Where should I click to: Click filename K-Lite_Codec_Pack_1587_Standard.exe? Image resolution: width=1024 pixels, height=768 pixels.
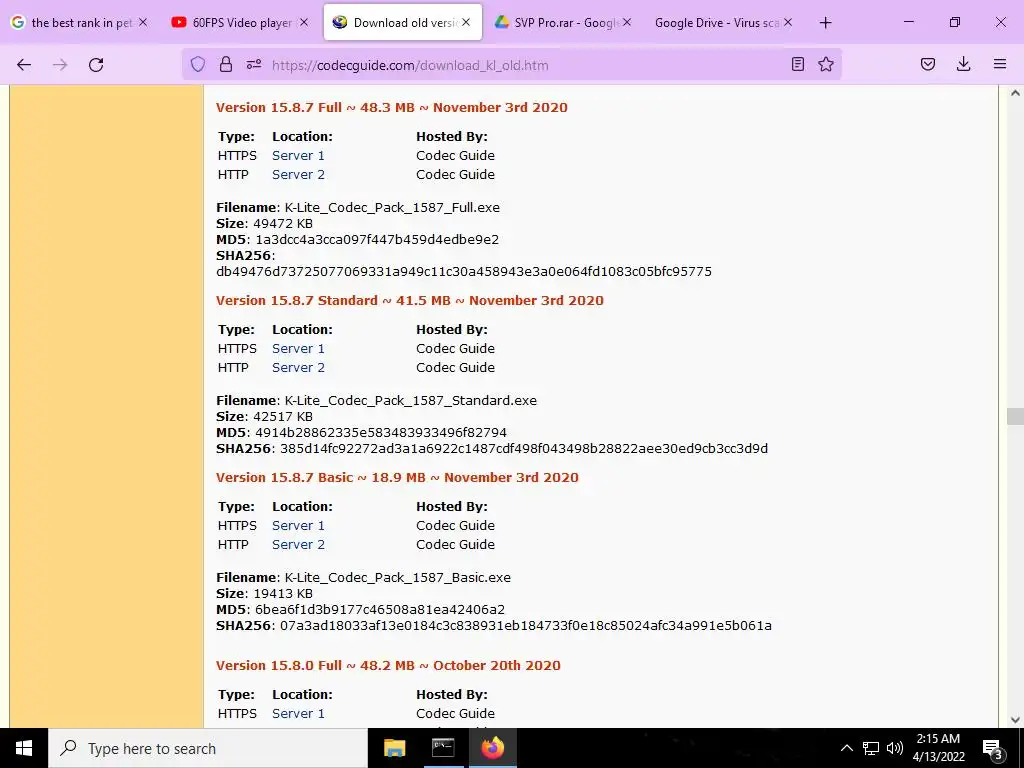coord(411,400)
